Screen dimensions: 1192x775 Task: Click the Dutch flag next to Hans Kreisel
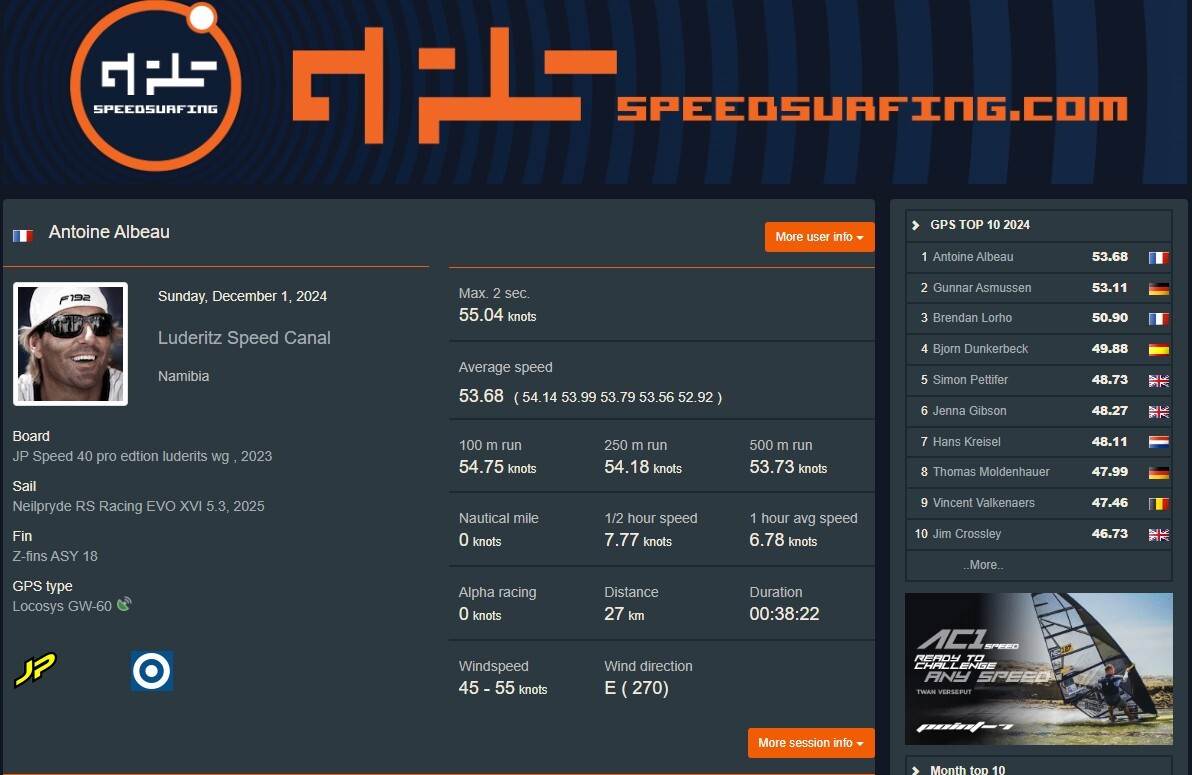point(1159,442)
